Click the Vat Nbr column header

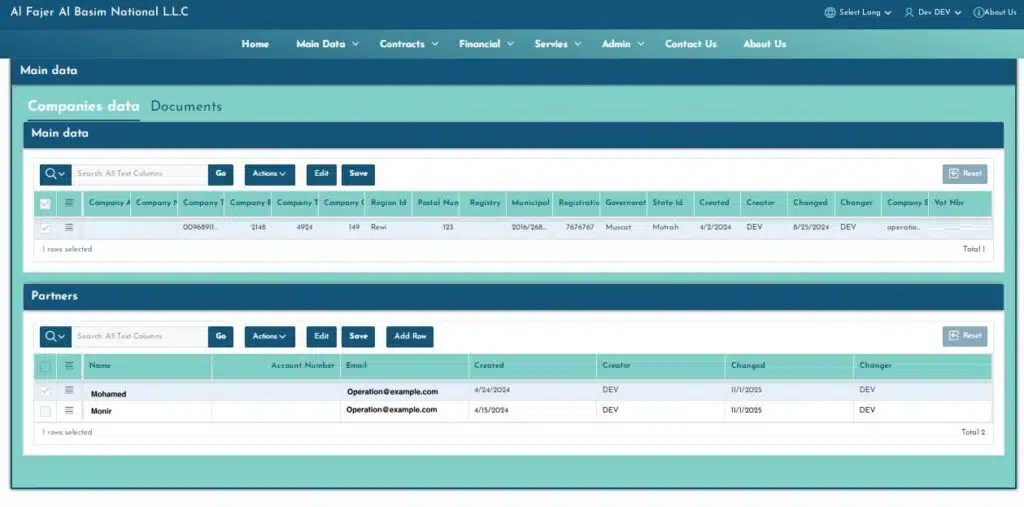click(x=960, y=203)
